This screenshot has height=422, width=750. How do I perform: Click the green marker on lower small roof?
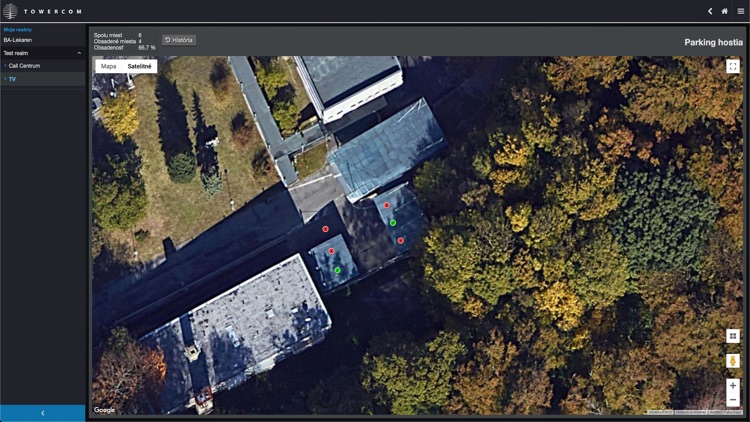337,270
